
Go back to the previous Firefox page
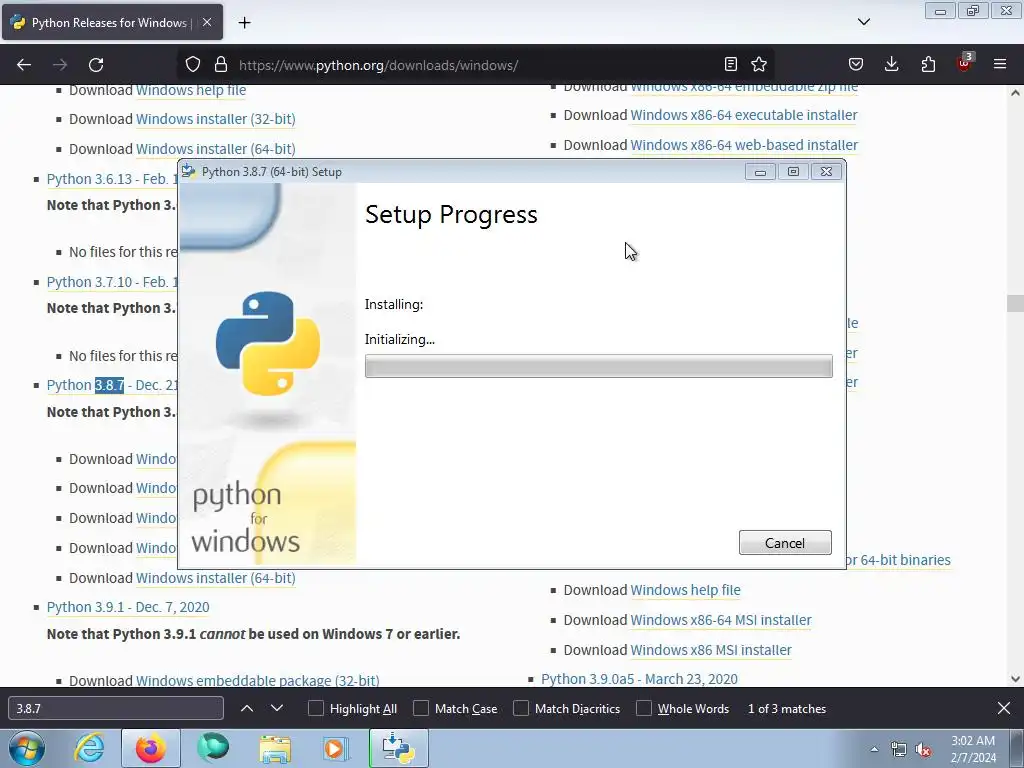pyautogui.click(x=24, y=65)
